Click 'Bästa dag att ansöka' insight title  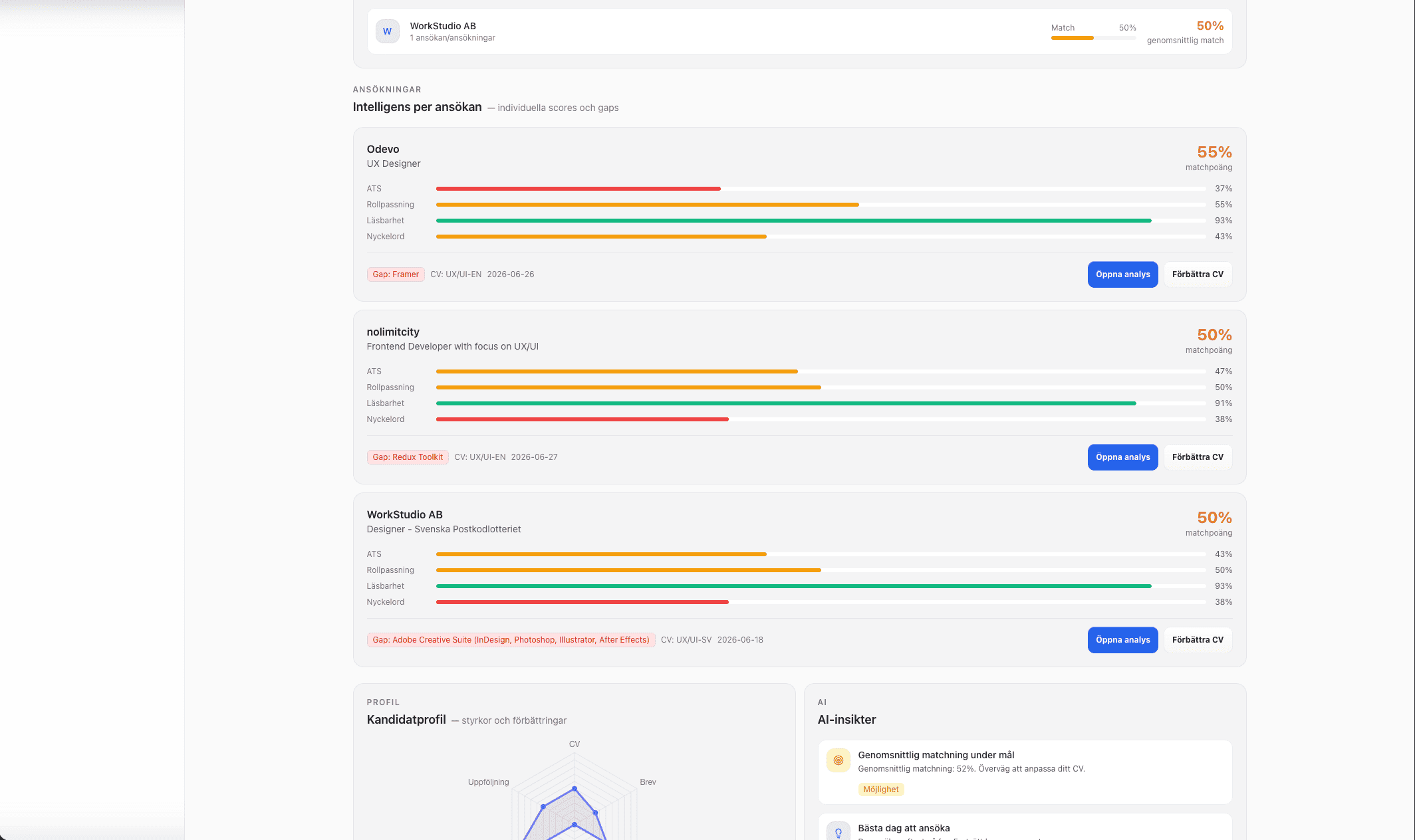tap(904, 828)
